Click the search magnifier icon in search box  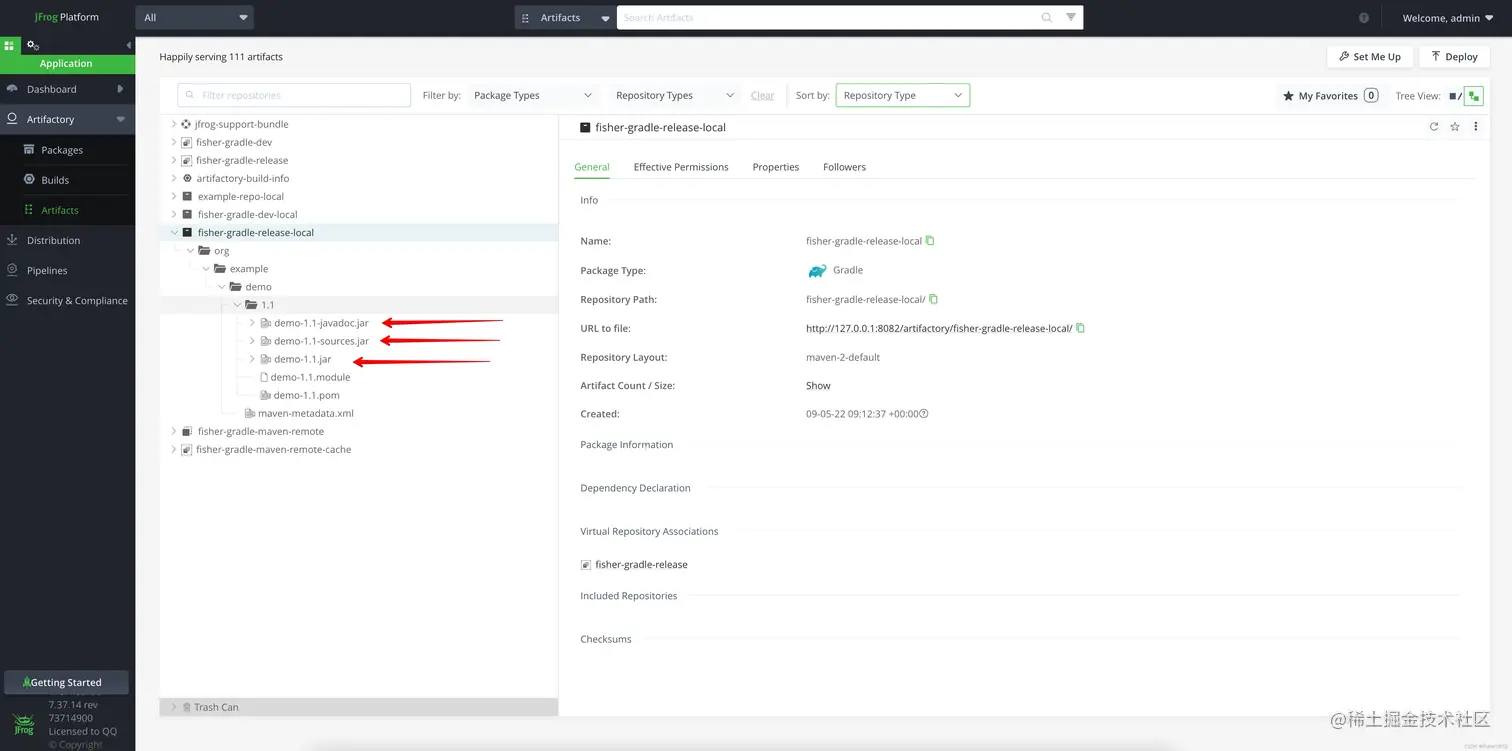[x=1047, y=17]
